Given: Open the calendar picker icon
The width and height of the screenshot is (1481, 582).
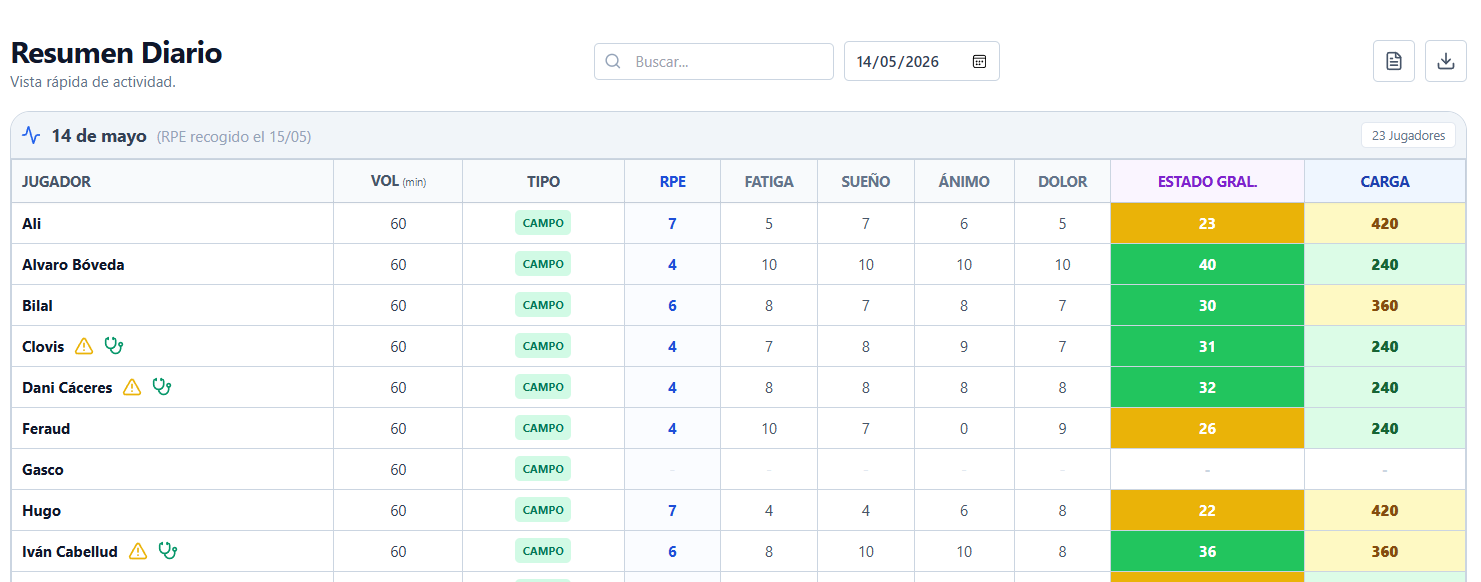Looking at the screenshot, I should tap(980, 61).
